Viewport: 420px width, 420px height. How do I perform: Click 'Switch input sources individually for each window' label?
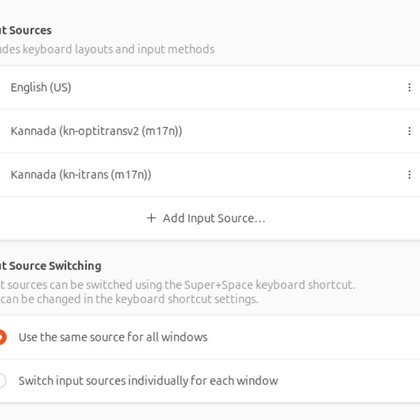pos(148,381)
